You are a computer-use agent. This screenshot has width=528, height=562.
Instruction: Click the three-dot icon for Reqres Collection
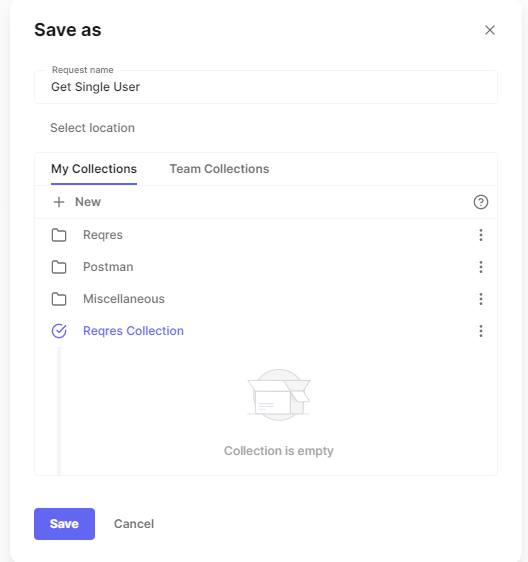coord(481,331)
